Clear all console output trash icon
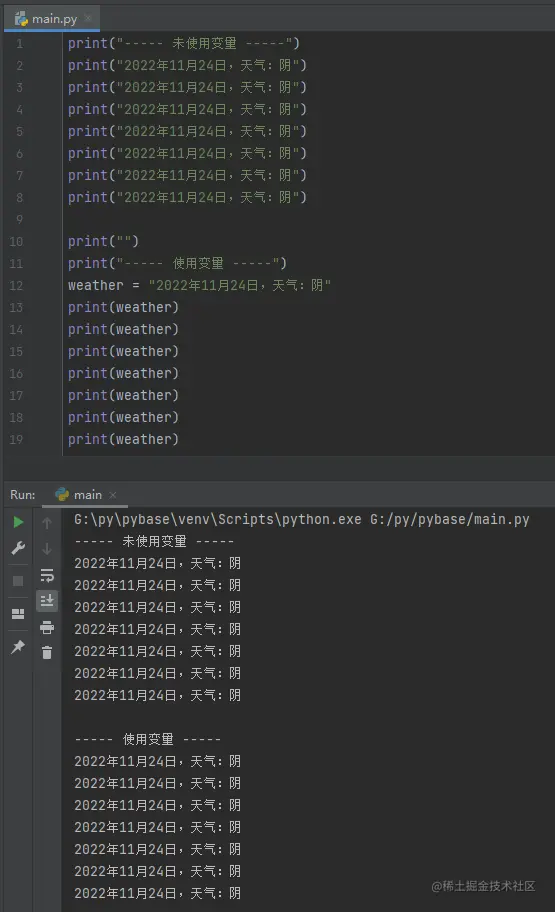Image resolution: width=555 pixels, height=912 pixels. 47,653
